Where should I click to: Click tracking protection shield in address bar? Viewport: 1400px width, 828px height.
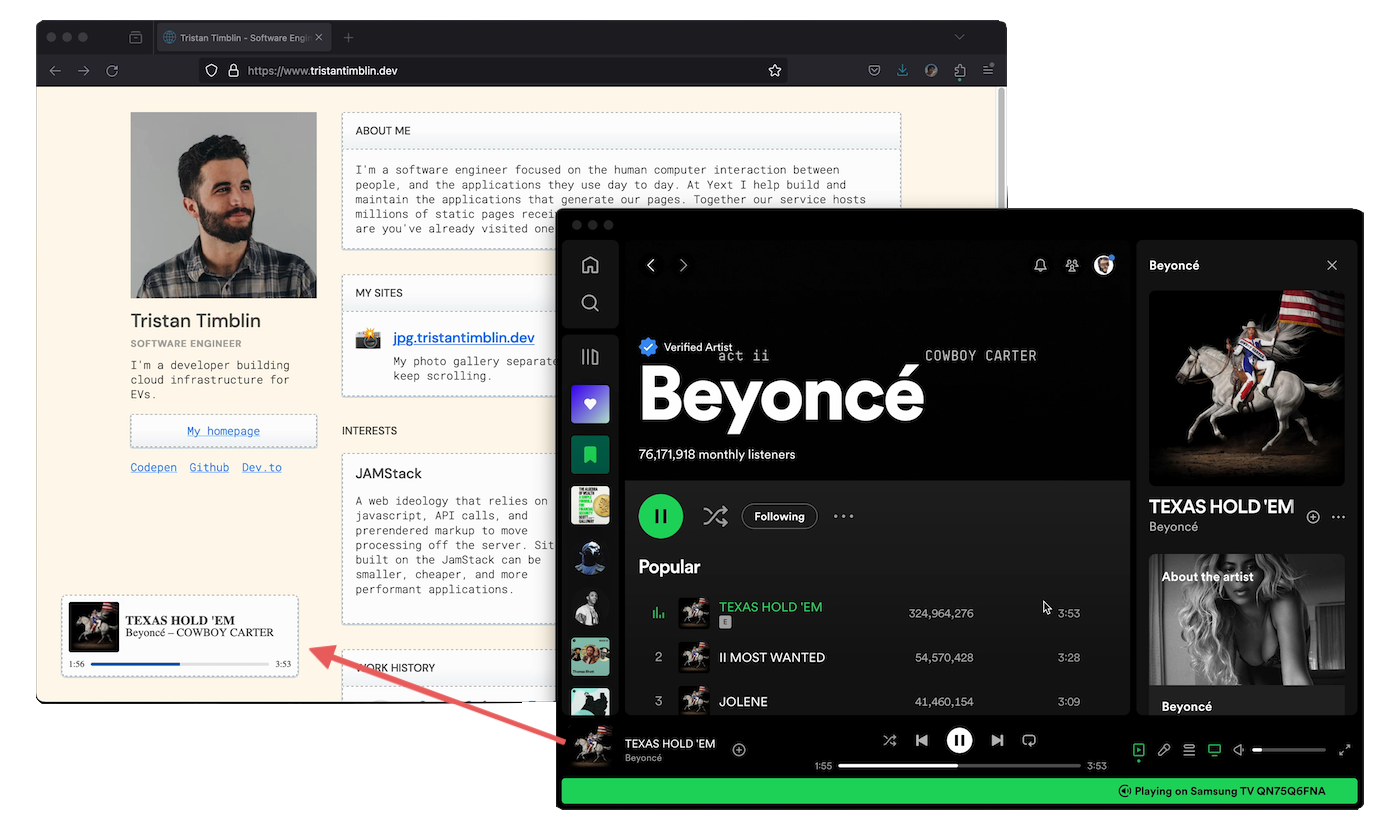211,71
